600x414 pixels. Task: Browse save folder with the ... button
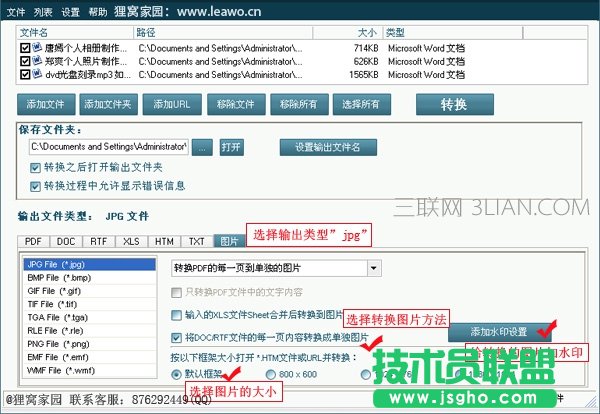click(x=202, y=147)
